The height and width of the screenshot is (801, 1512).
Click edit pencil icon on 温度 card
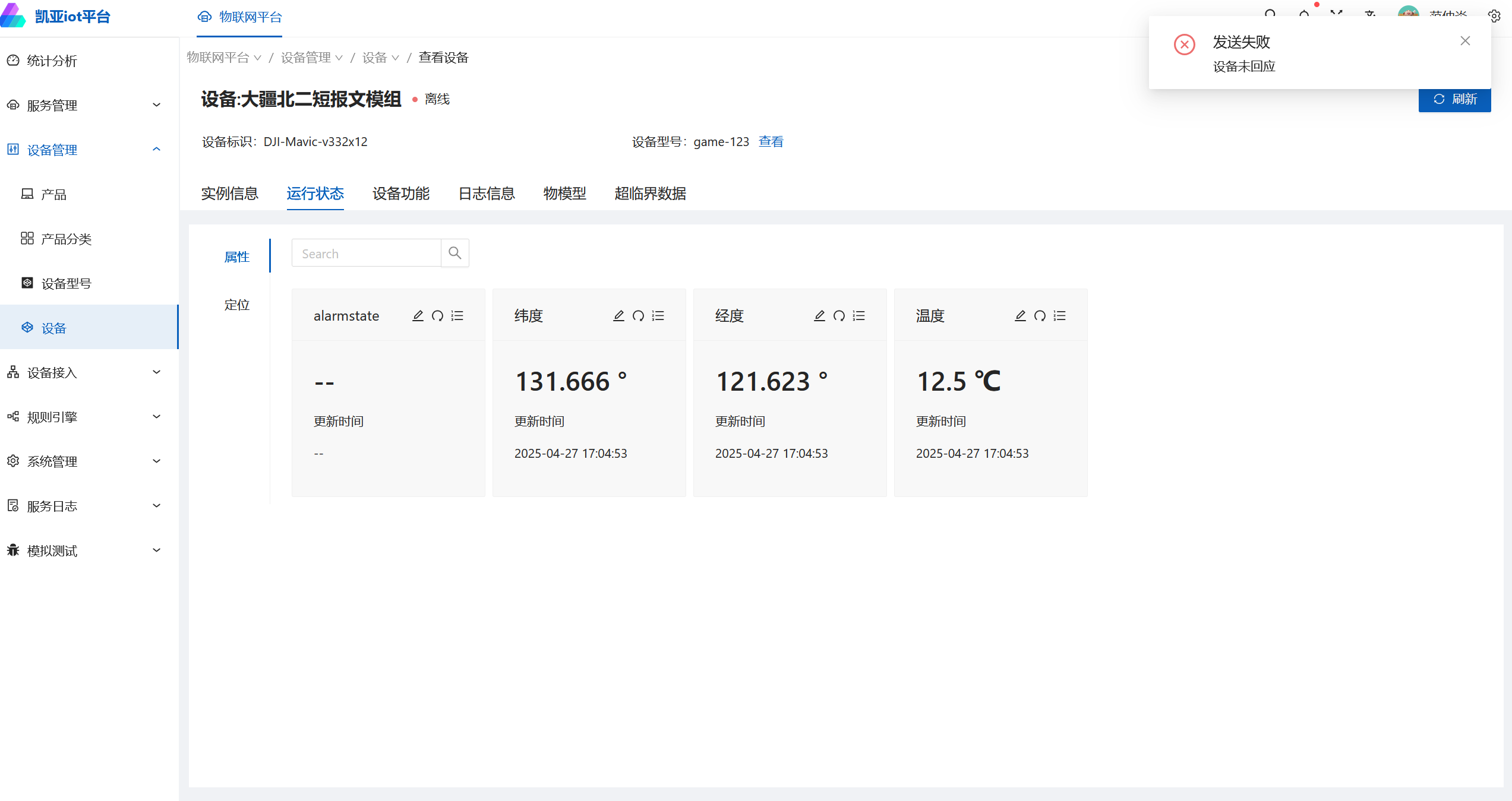pyautogui.click(x=1020, y=316)
